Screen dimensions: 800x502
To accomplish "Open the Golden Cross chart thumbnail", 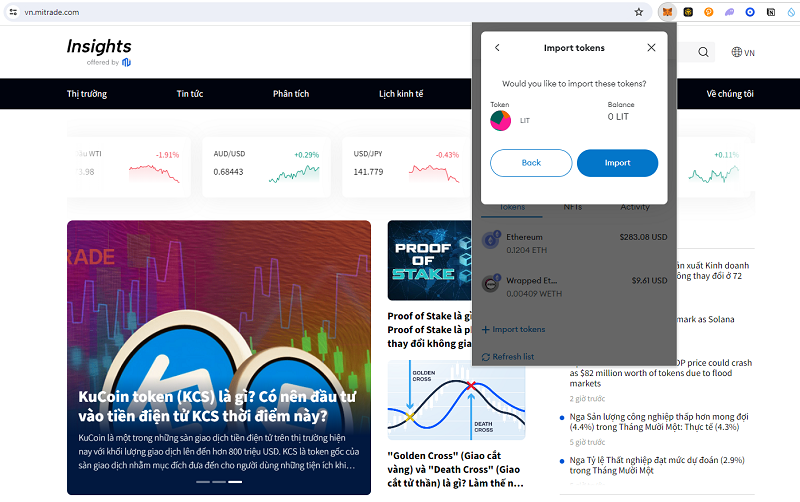I will pos(456,400).
